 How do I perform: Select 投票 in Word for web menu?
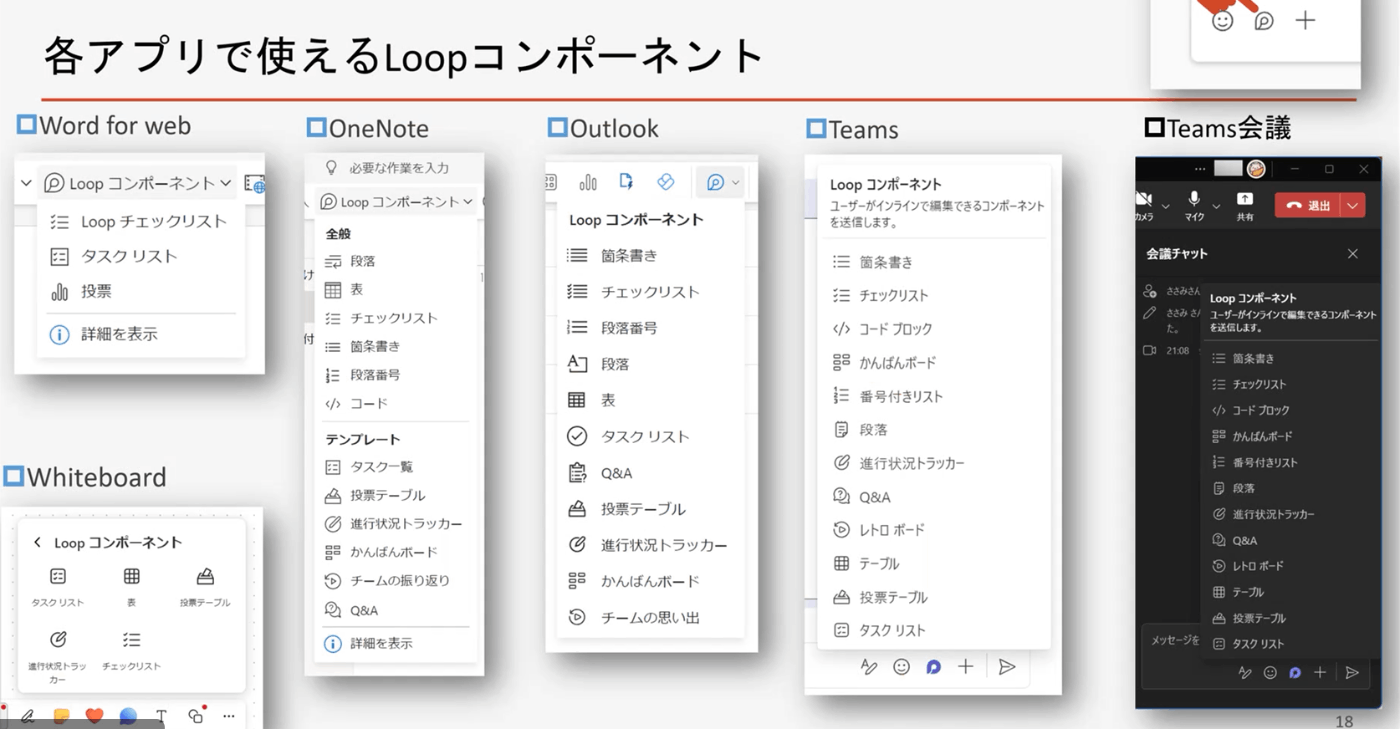(x=140, y=291)
